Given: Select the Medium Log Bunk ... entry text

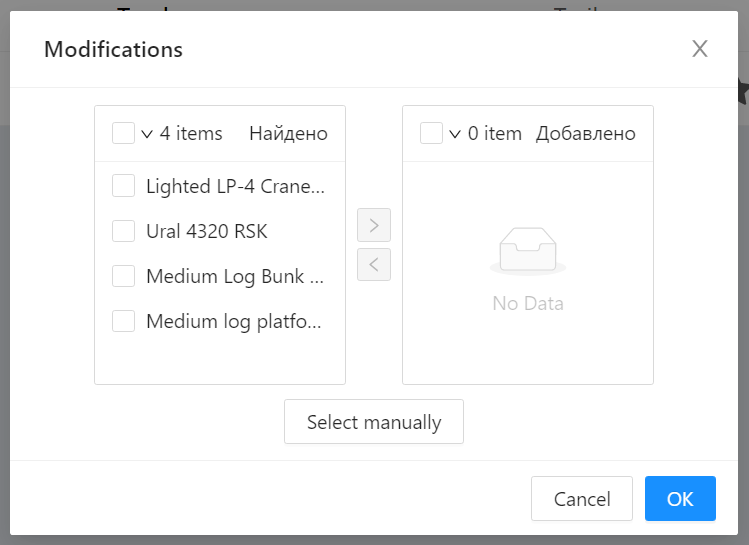Looking at the screenshot, I should (x=235, y=276).
